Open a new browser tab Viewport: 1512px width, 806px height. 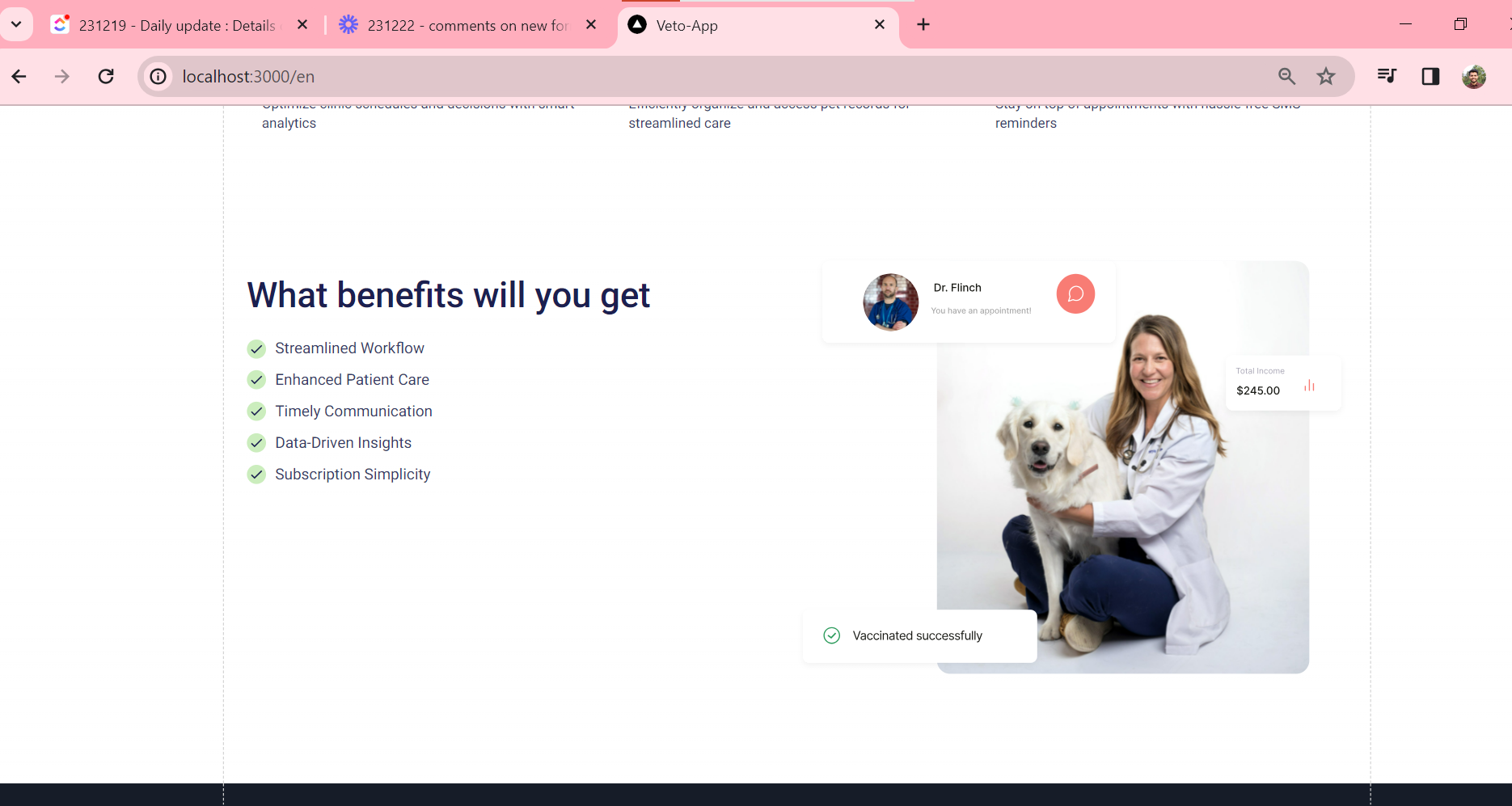pyautogui.click(x=923, y=25)
